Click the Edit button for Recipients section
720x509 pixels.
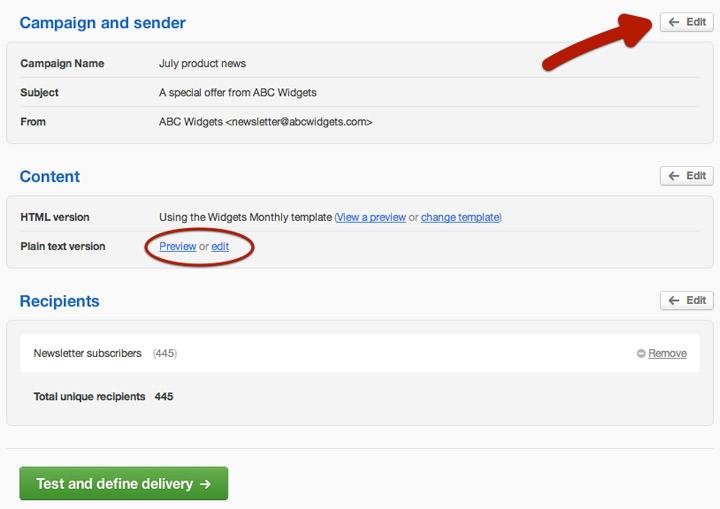[x=686, y=300]
